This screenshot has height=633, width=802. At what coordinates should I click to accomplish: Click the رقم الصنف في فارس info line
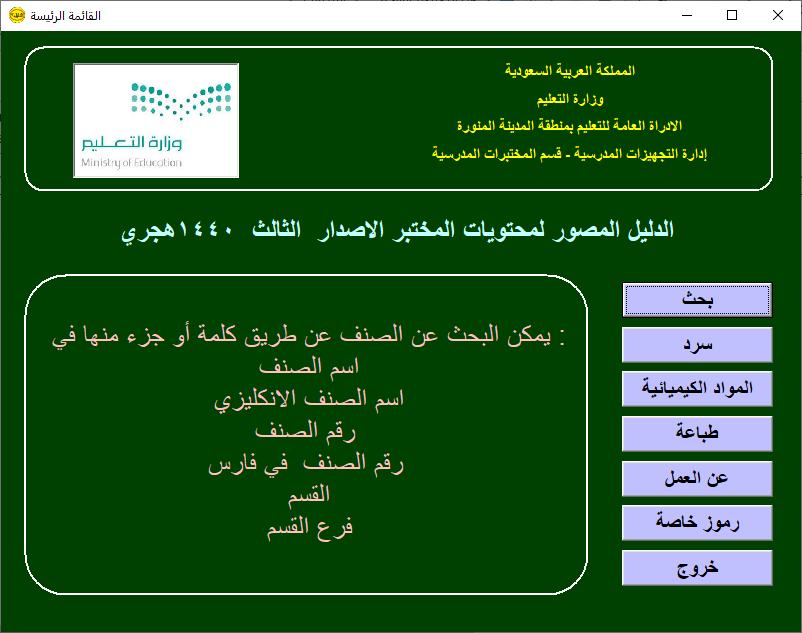pyautogui.click(x=306, y=464)
